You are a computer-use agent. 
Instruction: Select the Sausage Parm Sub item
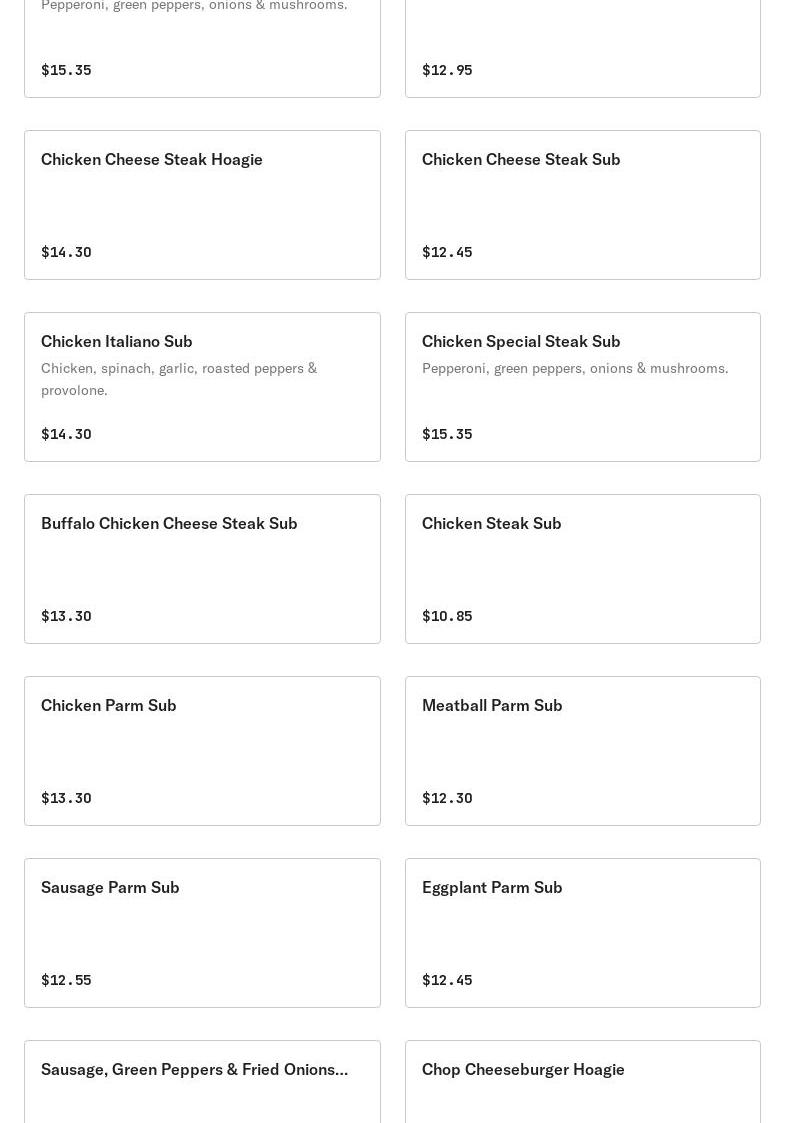coord(202,932)
